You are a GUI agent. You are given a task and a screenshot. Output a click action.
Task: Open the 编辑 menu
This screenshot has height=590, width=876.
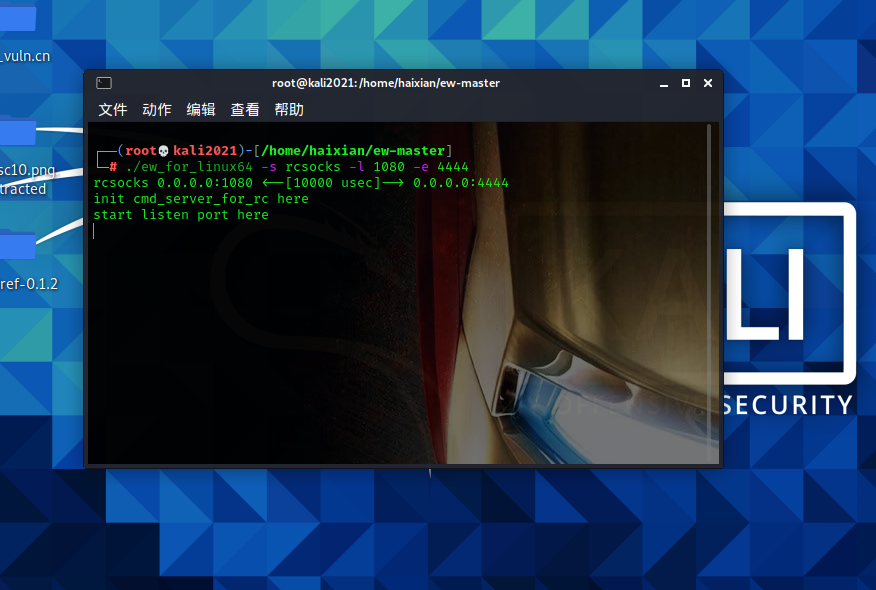tap(201, 110)
